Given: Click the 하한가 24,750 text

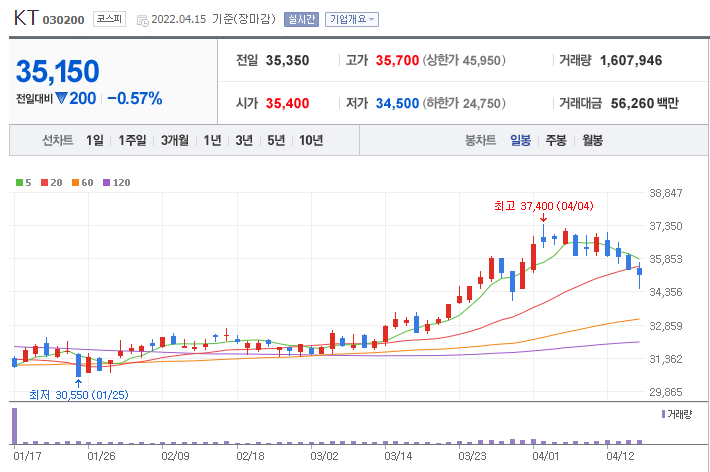Looking at the screenshot, I should [464, 103].
